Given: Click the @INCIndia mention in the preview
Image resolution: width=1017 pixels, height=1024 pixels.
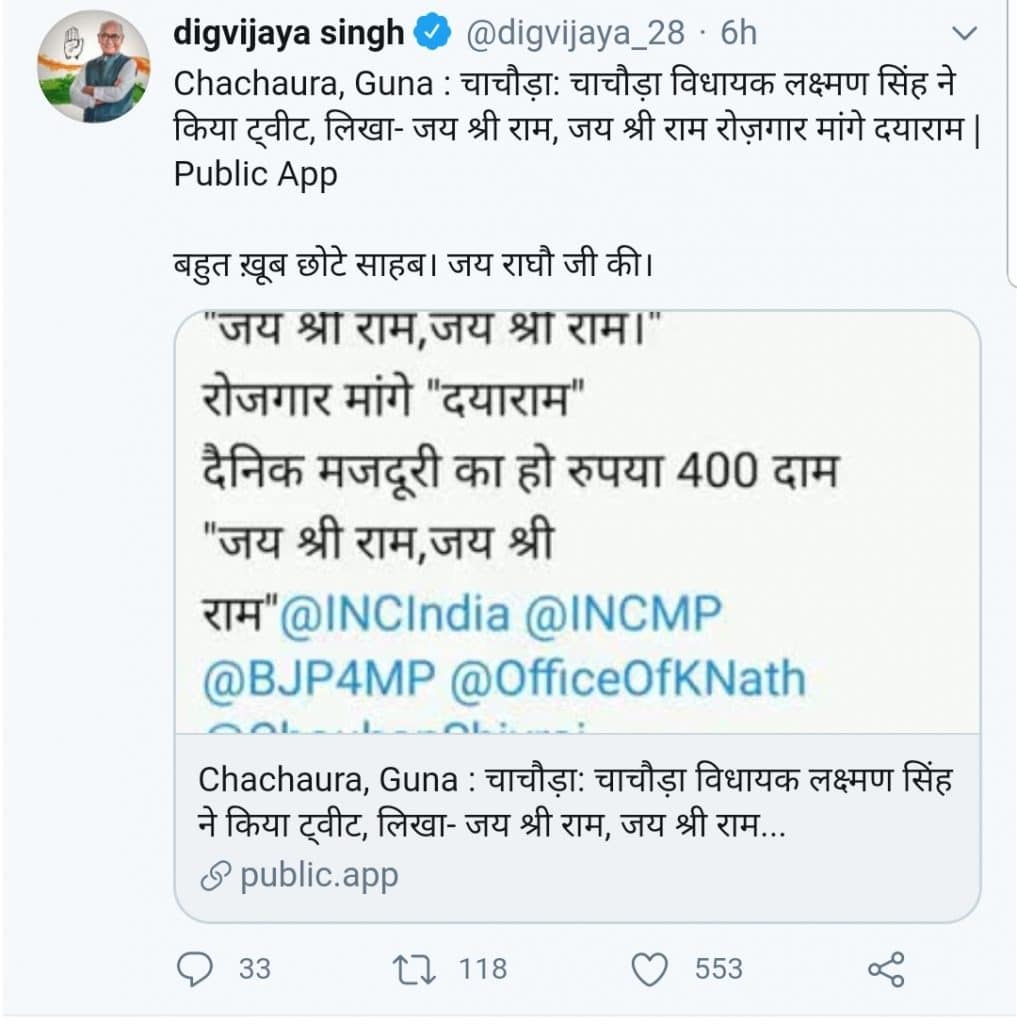Looking at the screenshot, I should 395,613.
